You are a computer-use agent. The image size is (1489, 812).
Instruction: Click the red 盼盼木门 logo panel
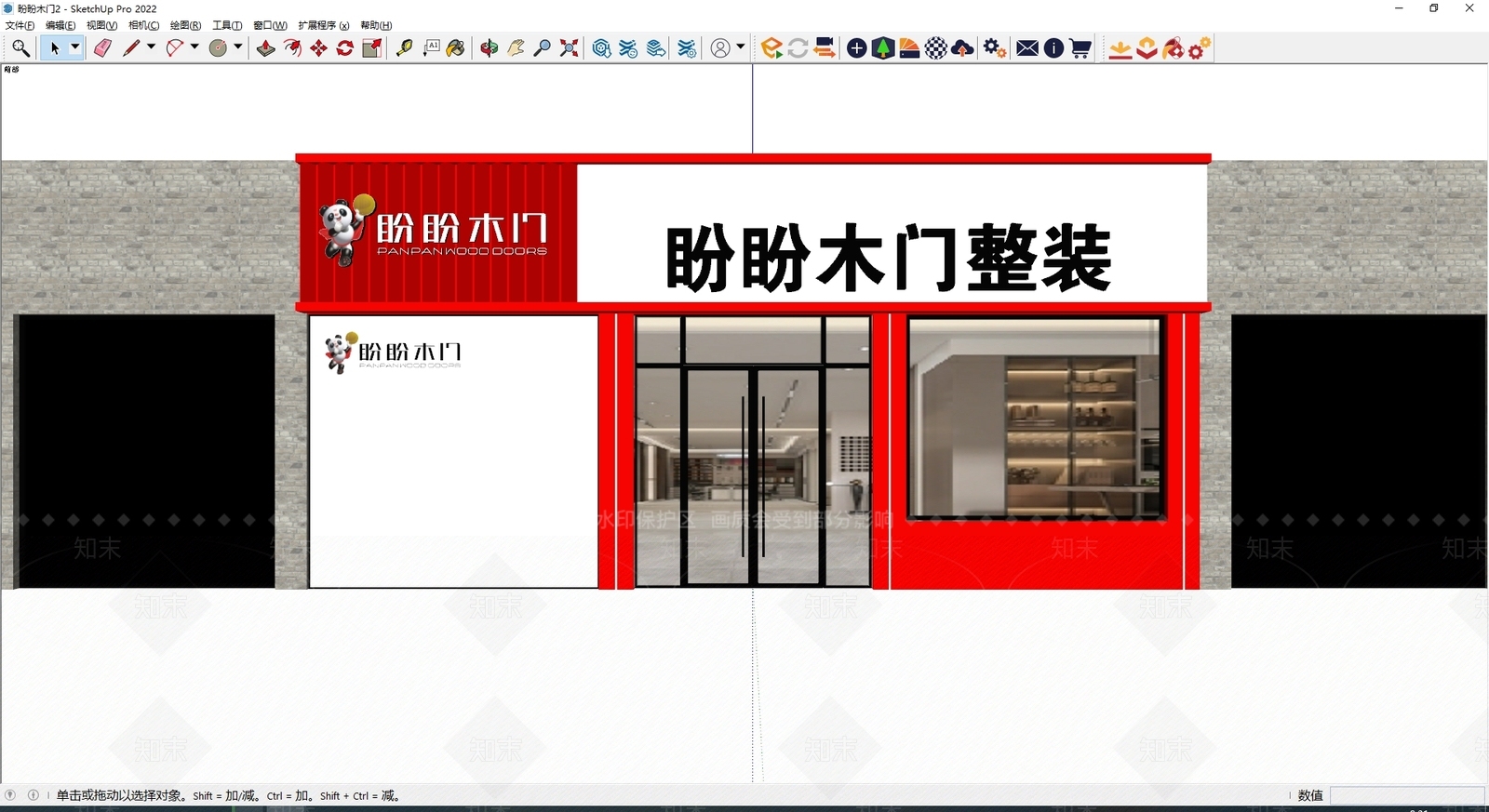click(x=438, y=233)
